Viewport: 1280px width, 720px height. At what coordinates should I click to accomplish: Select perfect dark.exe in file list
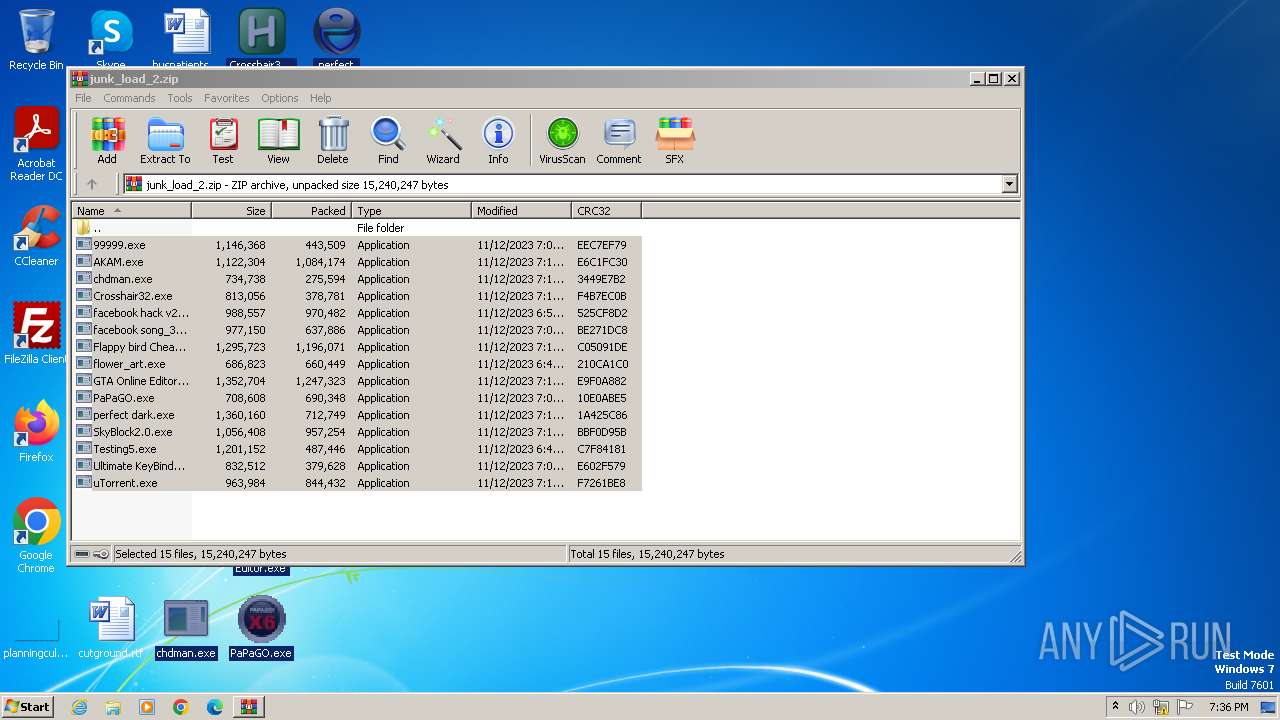(357, 415)
